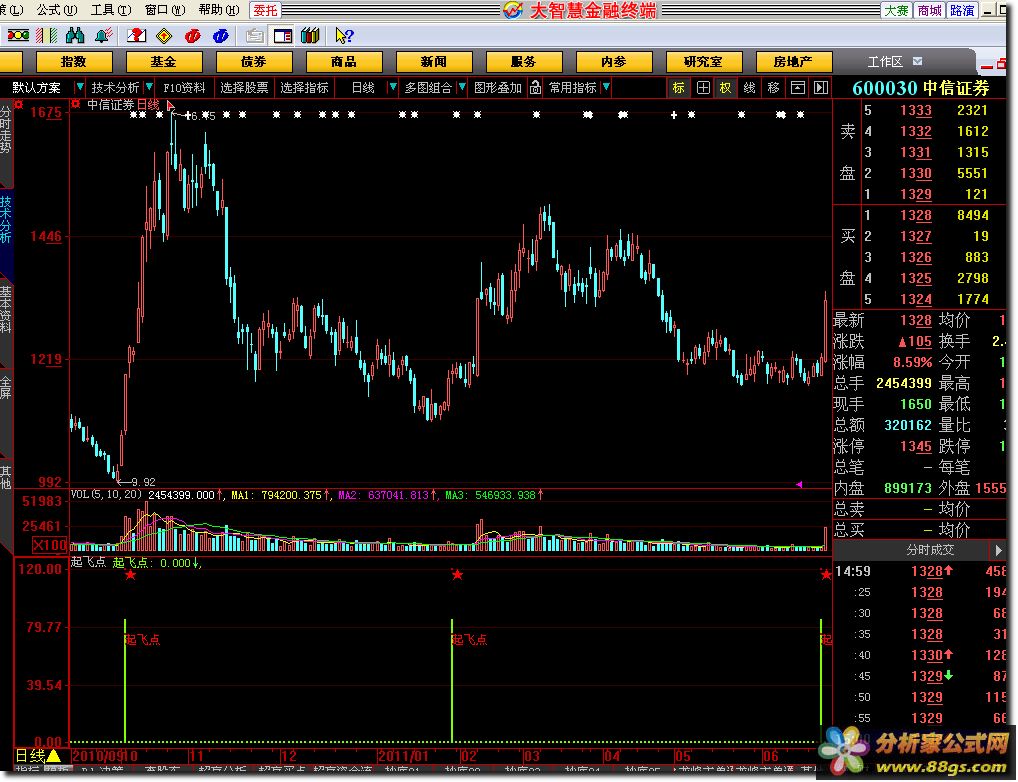Click 图形叠加 in the toolbar
This screenshot has width=1018, height=782.
click(498, 87)
